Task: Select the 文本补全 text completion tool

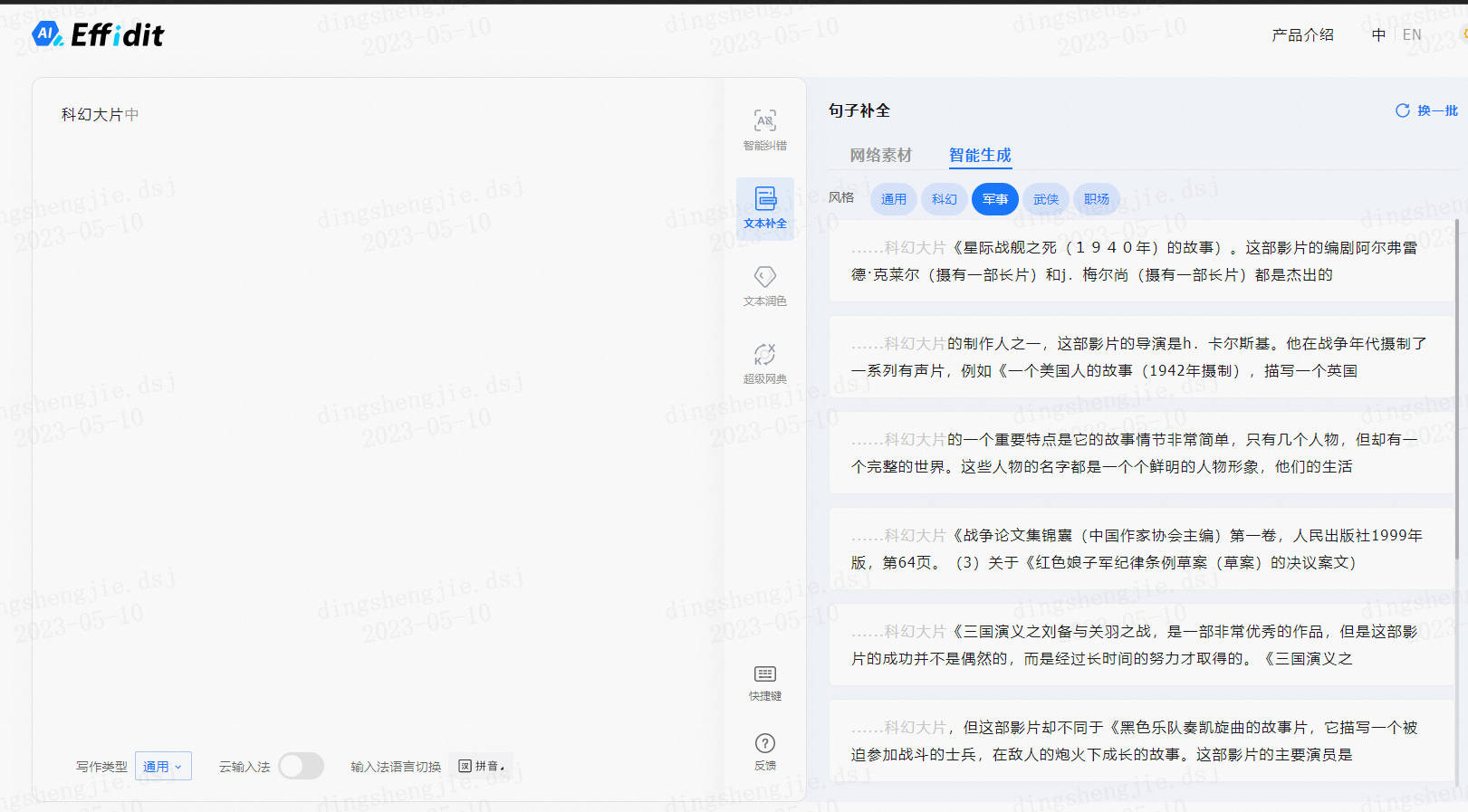Action: (x=764, y=208)
